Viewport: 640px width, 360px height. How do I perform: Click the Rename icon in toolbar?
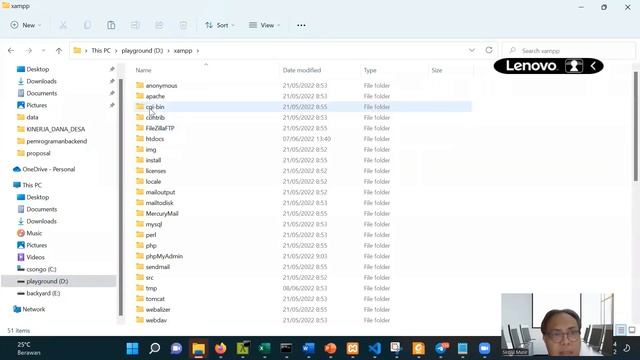(135, 25)
